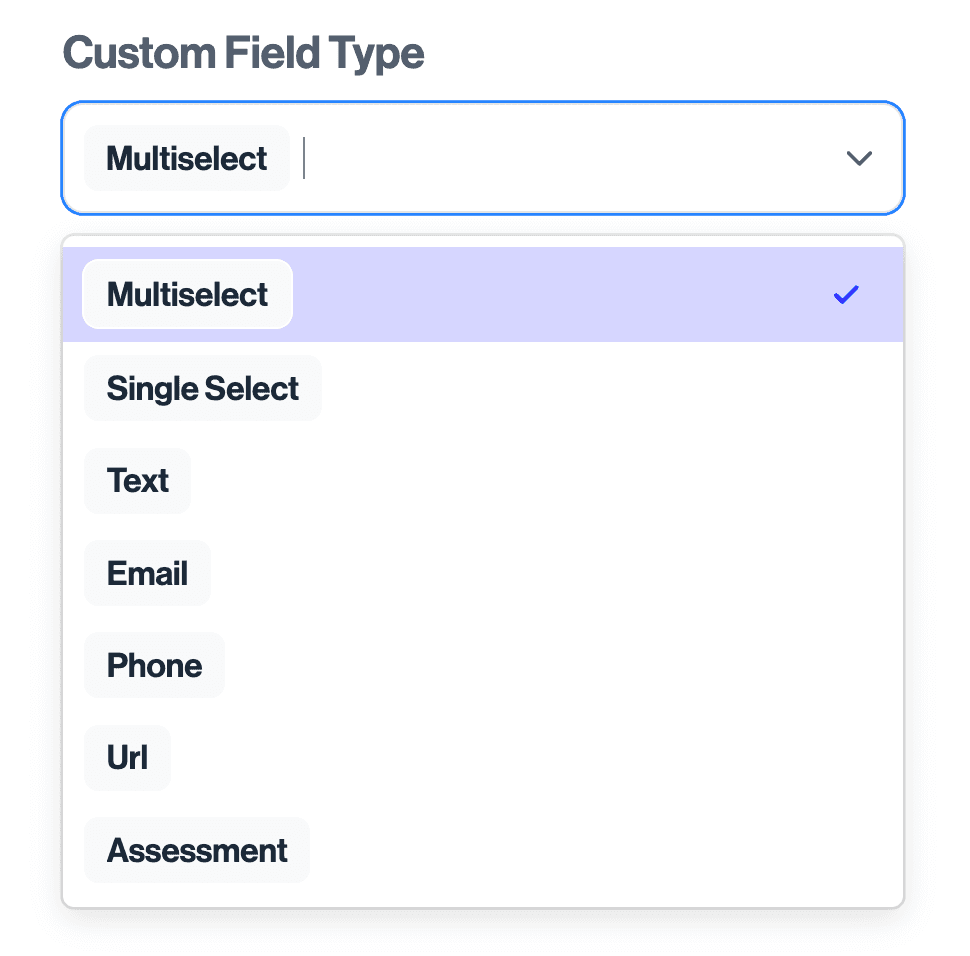Deselect the highlighted Multiselect option
970x956 pixels.
click(187, 294)
